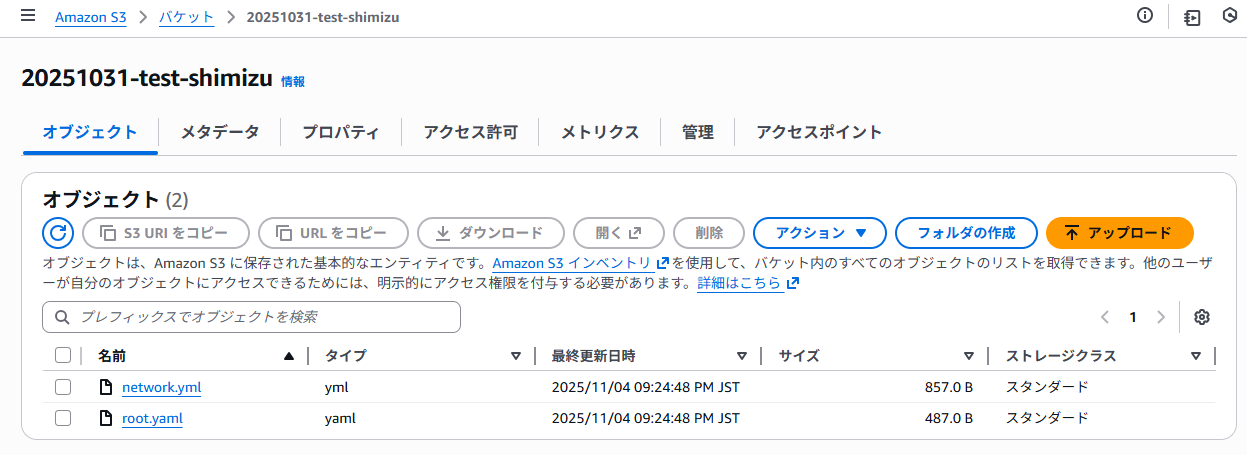Click the info circle icon in header

point(1145,16)
